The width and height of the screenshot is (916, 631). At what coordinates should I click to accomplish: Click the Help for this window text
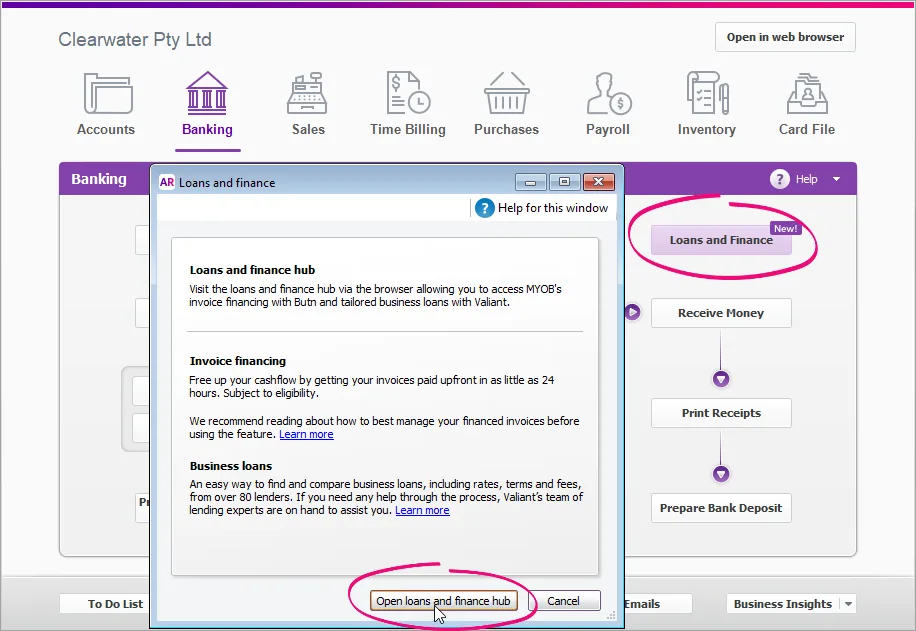tap(553, 208)
